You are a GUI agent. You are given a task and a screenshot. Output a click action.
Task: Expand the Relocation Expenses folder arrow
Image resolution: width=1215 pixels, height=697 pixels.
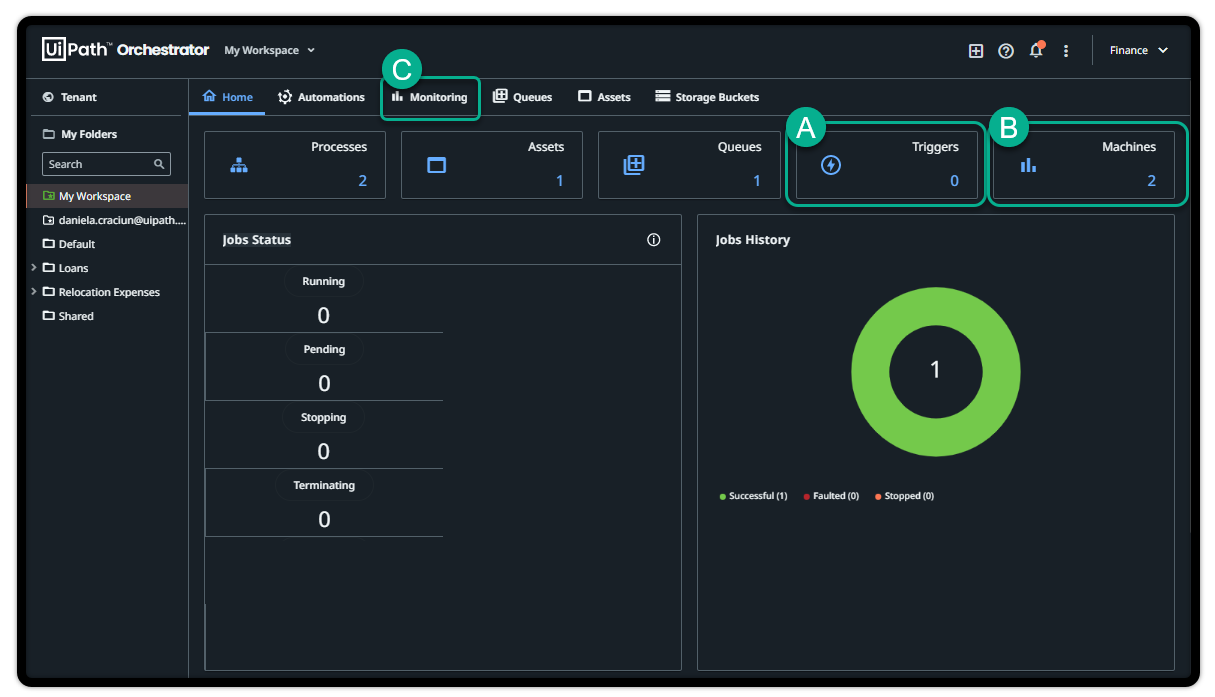(x=34, y=292)
